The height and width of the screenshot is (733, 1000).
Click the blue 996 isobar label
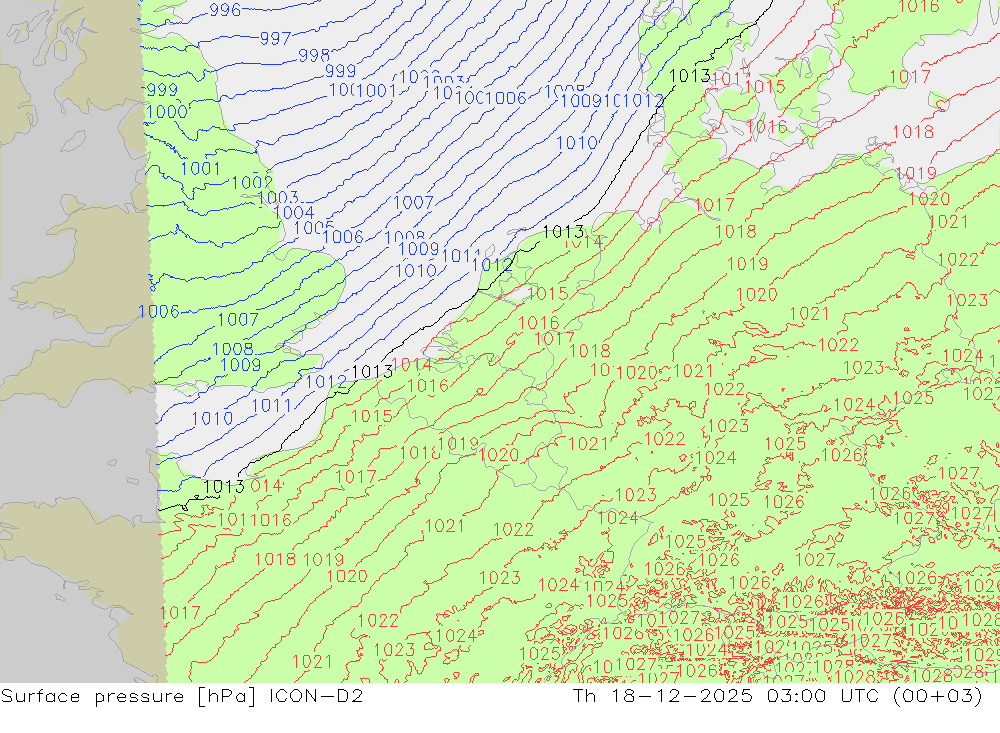[225, 10]
